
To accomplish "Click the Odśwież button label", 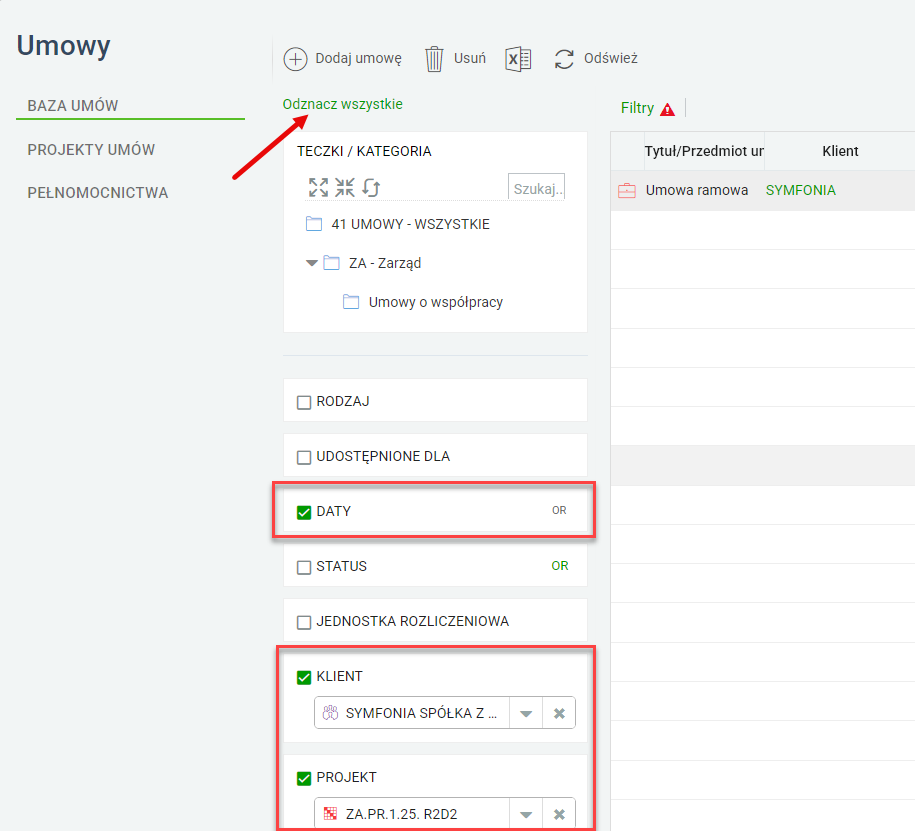I will pyautogui.click(x=610, y=58).
